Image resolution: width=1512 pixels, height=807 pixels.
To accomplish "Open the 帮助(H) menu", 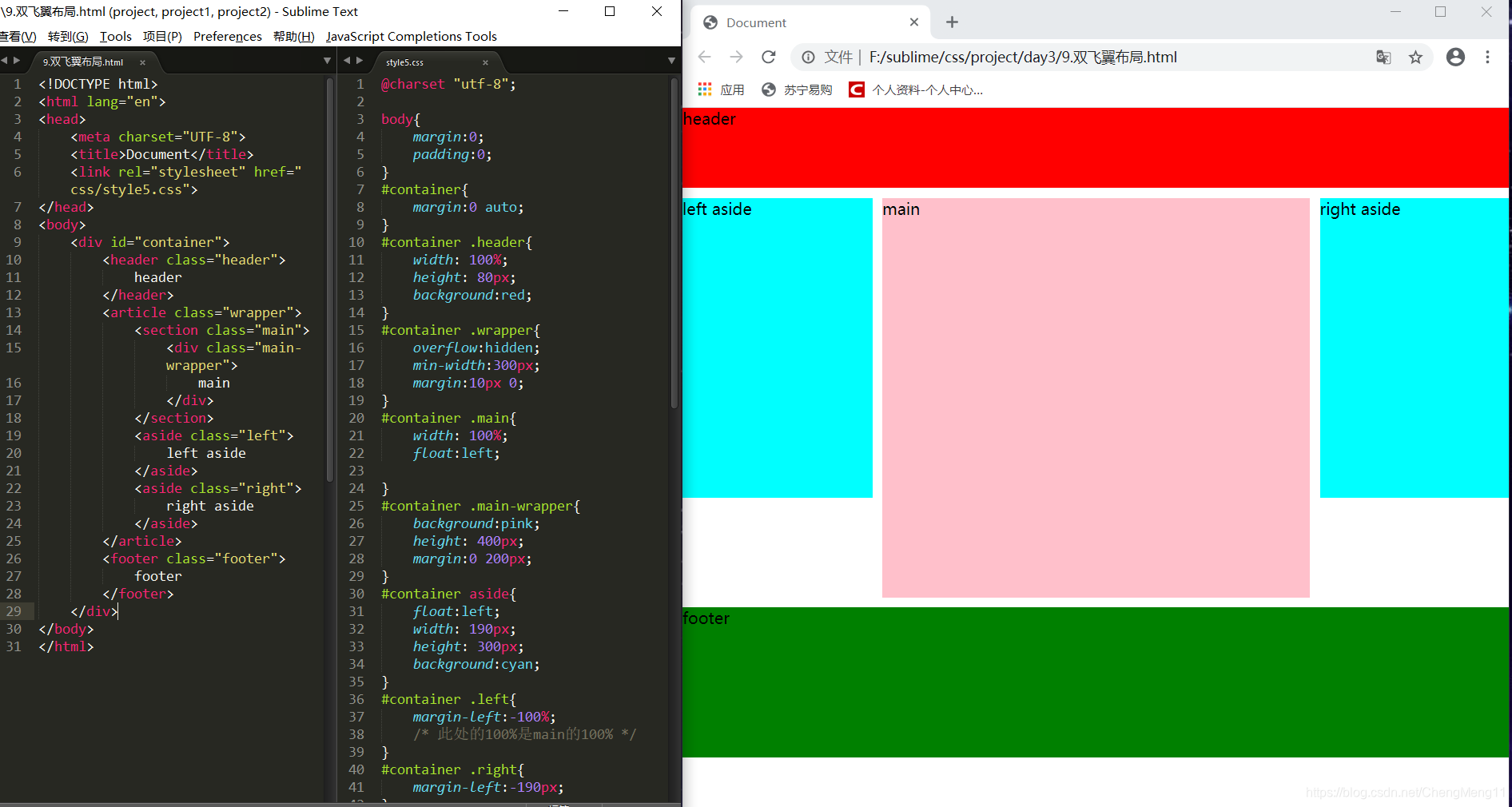I will 293,36.
